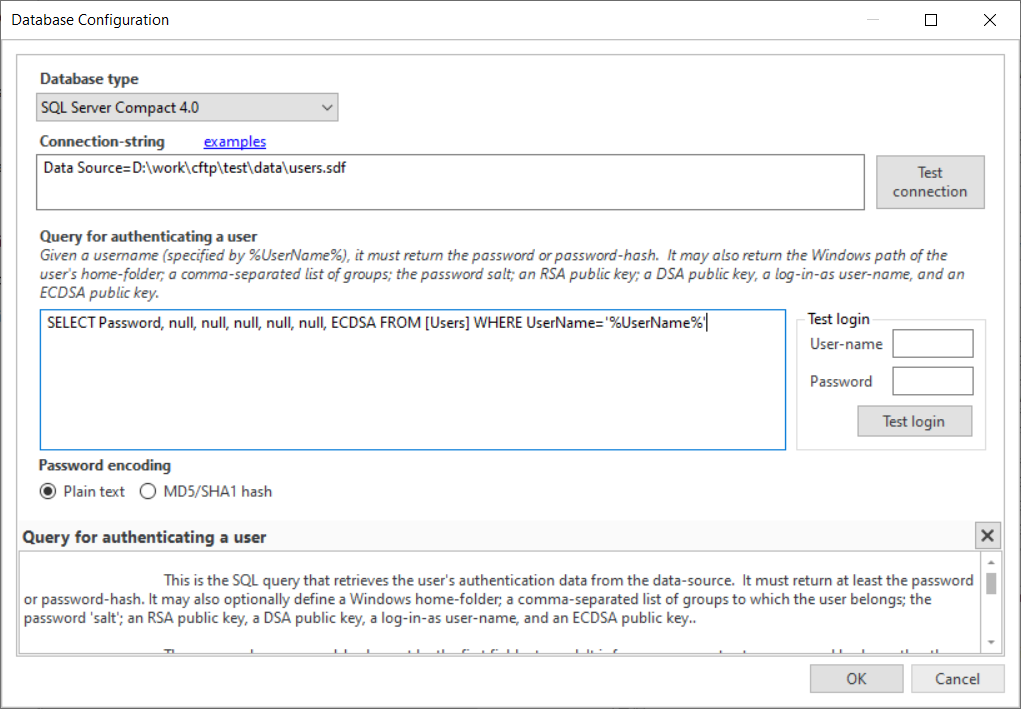Select the Plain text password encoding
This screenshot has width=1021, height=709.
click(x=48, y=491)
